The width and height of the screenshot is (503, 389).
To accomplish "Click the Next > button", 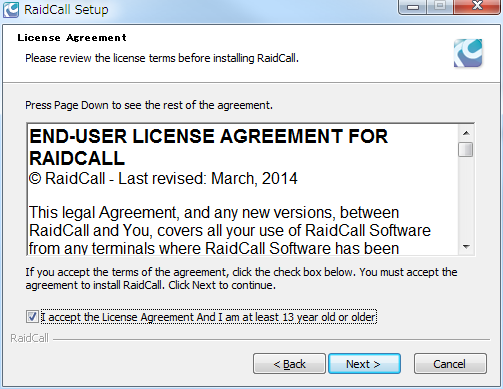I will click(x=364, y=364).
